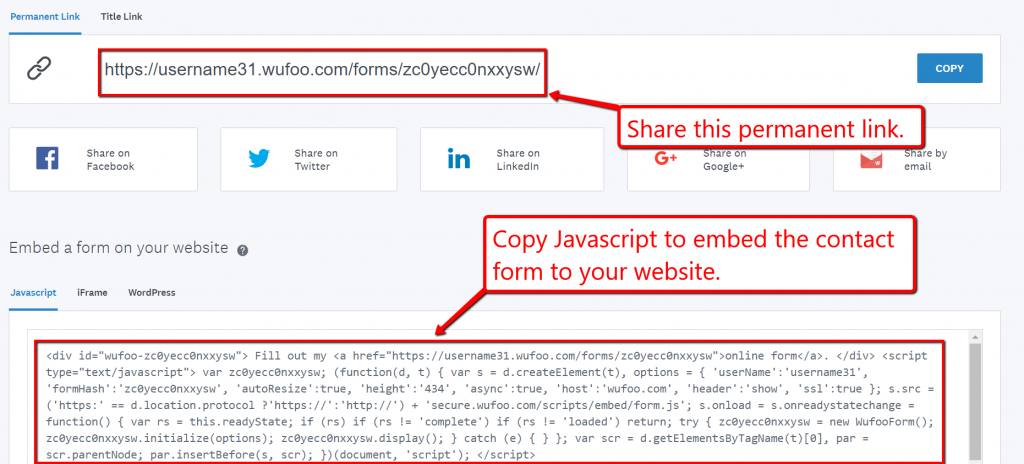
Task: Open the Title Link tab
Action: 121,16
